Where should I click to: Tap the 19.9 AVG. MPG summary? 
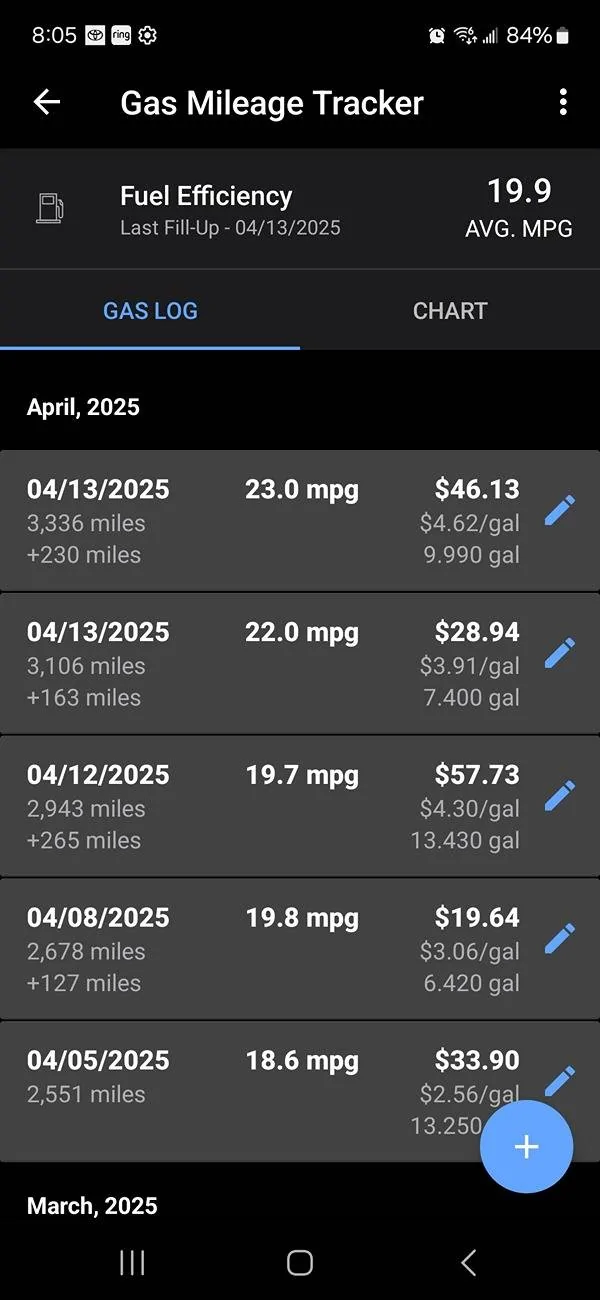(518, 208)
